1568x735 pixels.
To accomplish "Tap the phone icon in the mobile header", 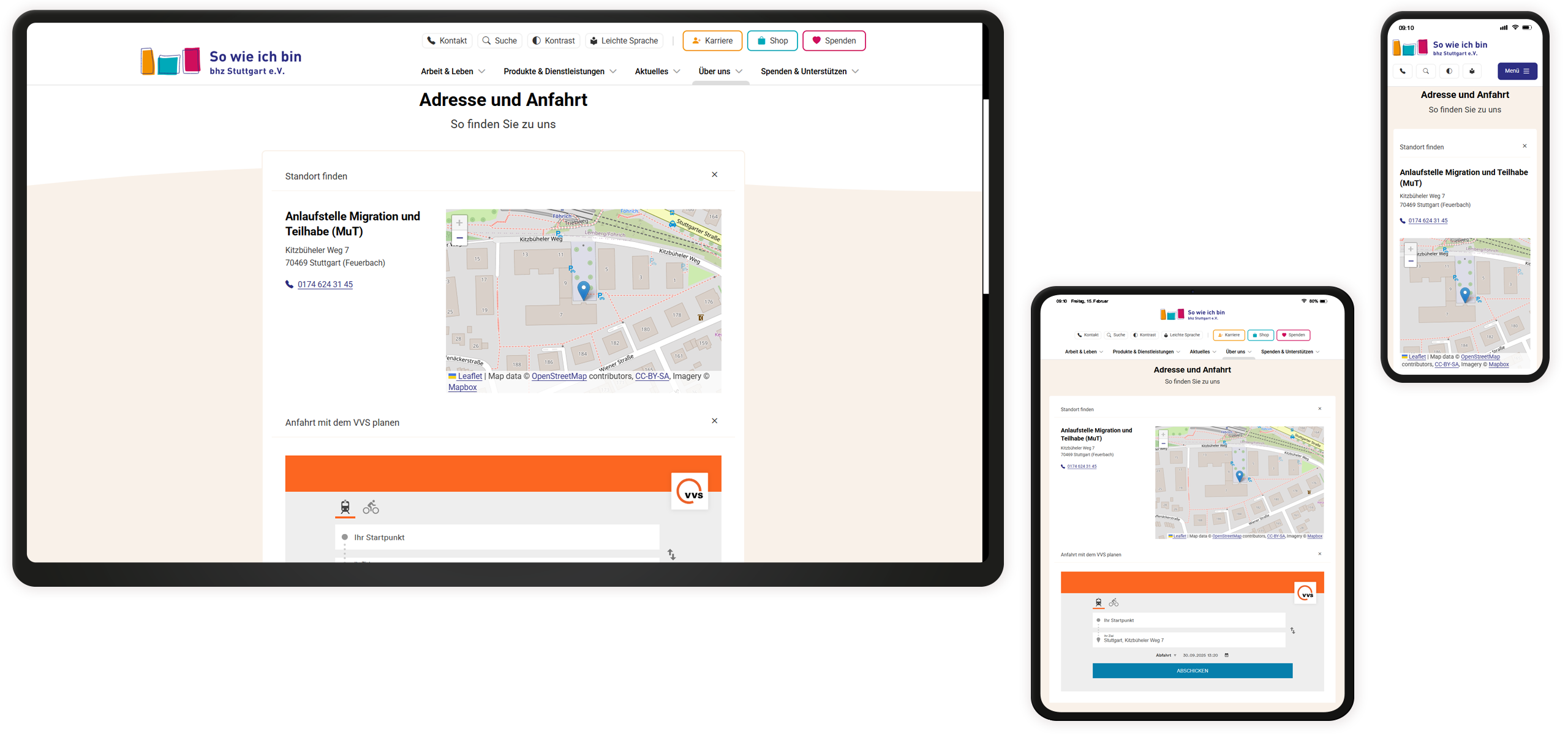I will [x=1402, y=71].
